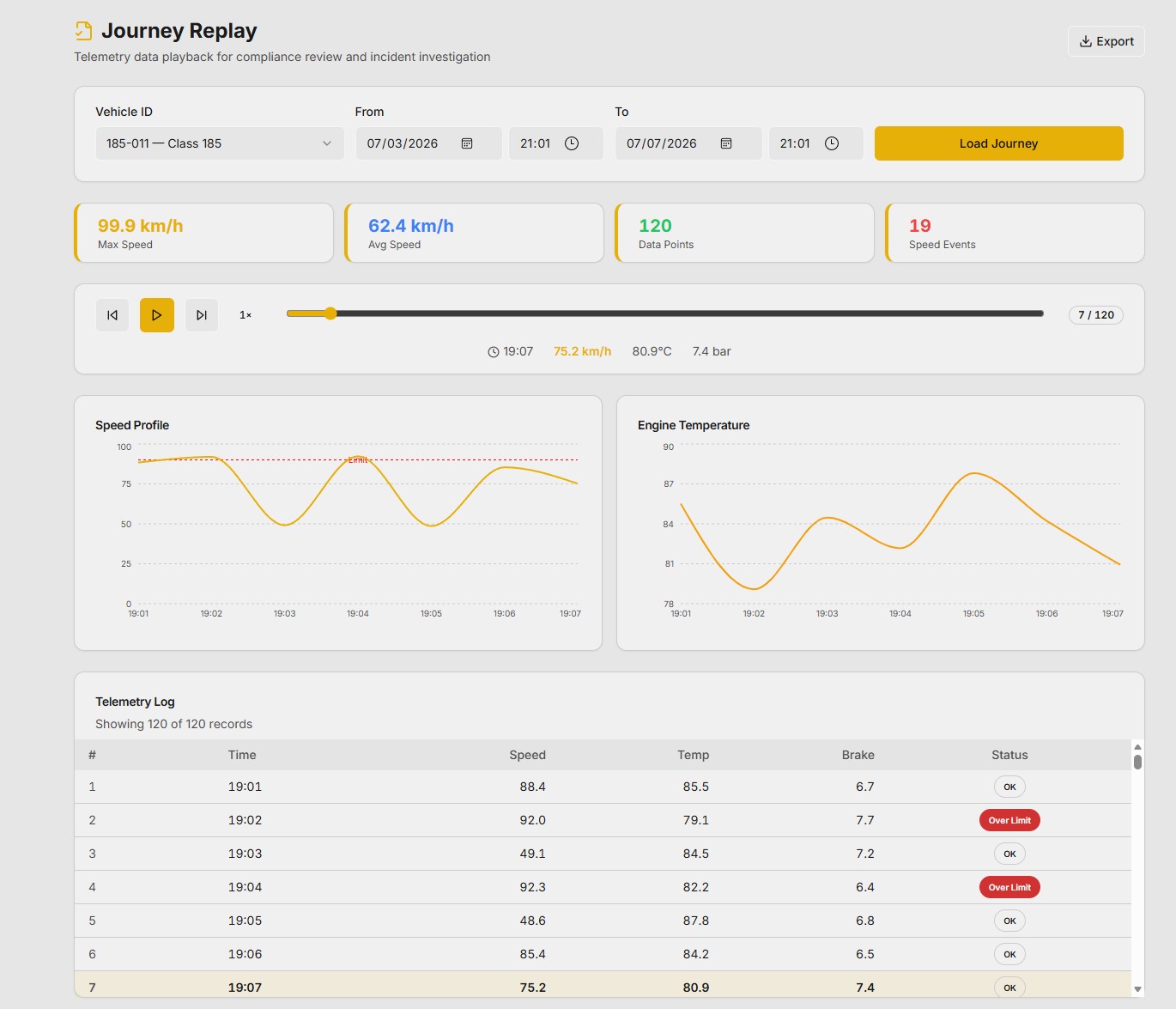Screen dimensions: 1176x1009
Task: Click the 80.9°C temperature readout
Action: (652, 351)
